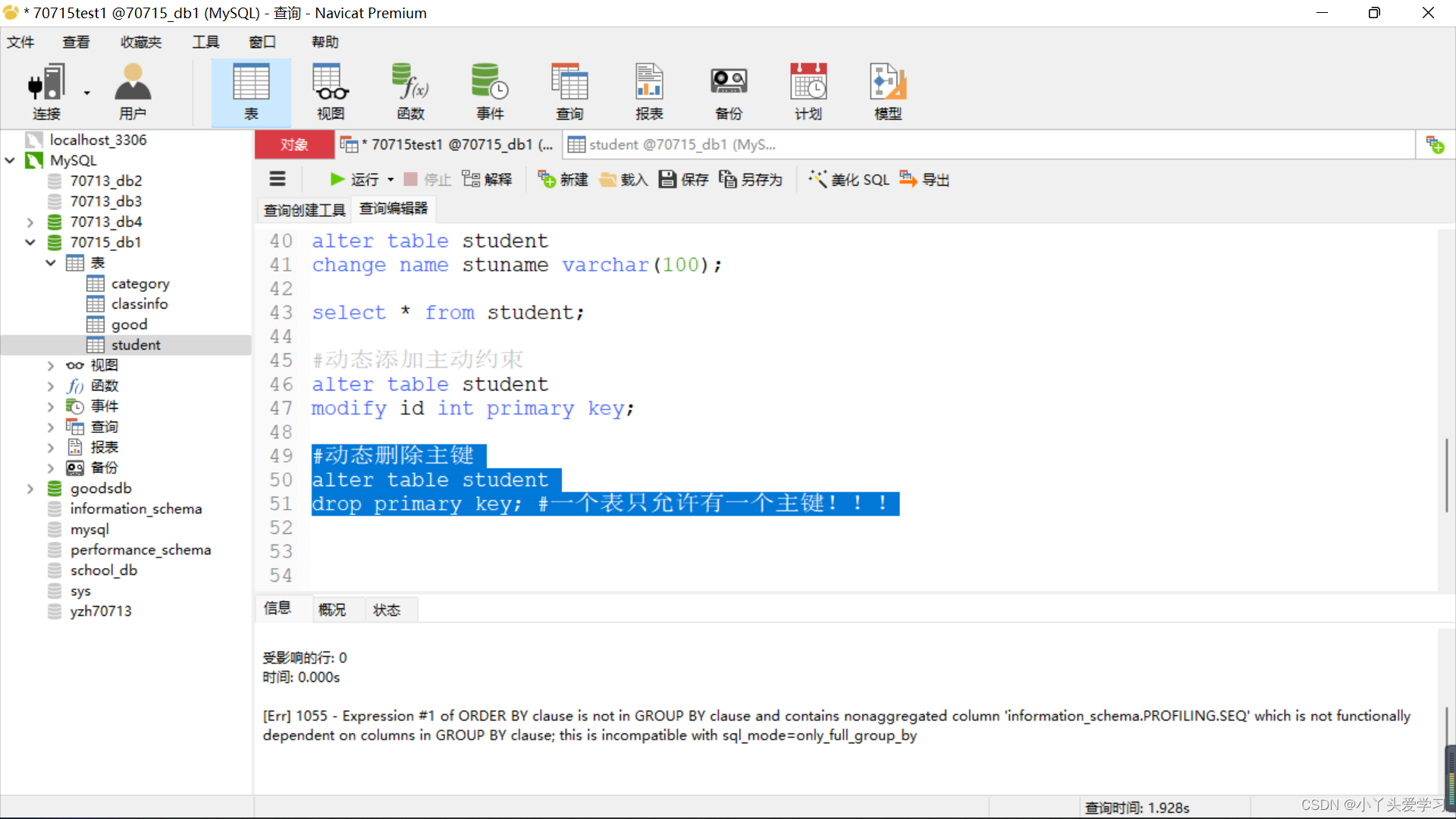
Task: Click the Explain (解释) button
Action: [x=487, y=180]
